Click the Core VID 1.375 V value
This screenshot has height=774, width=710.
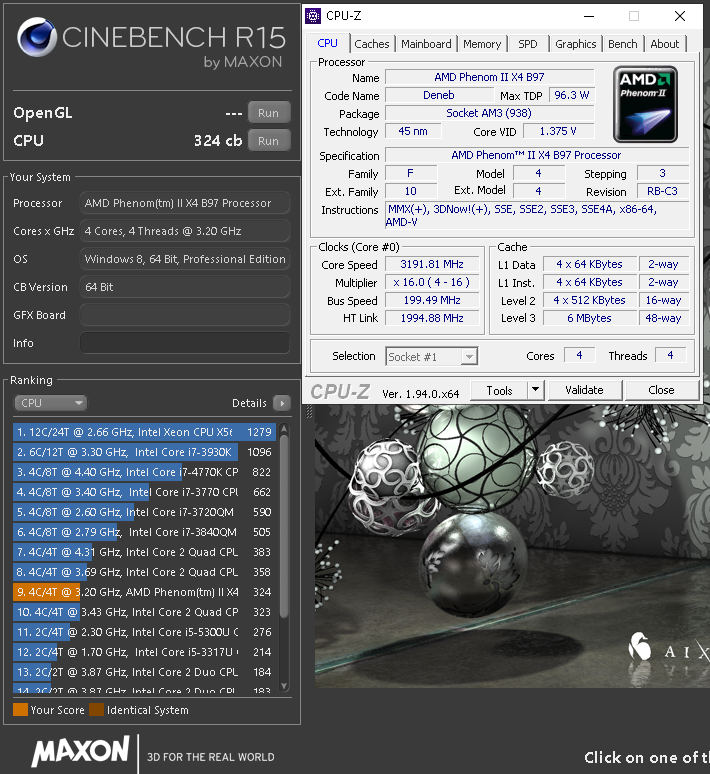558,131
